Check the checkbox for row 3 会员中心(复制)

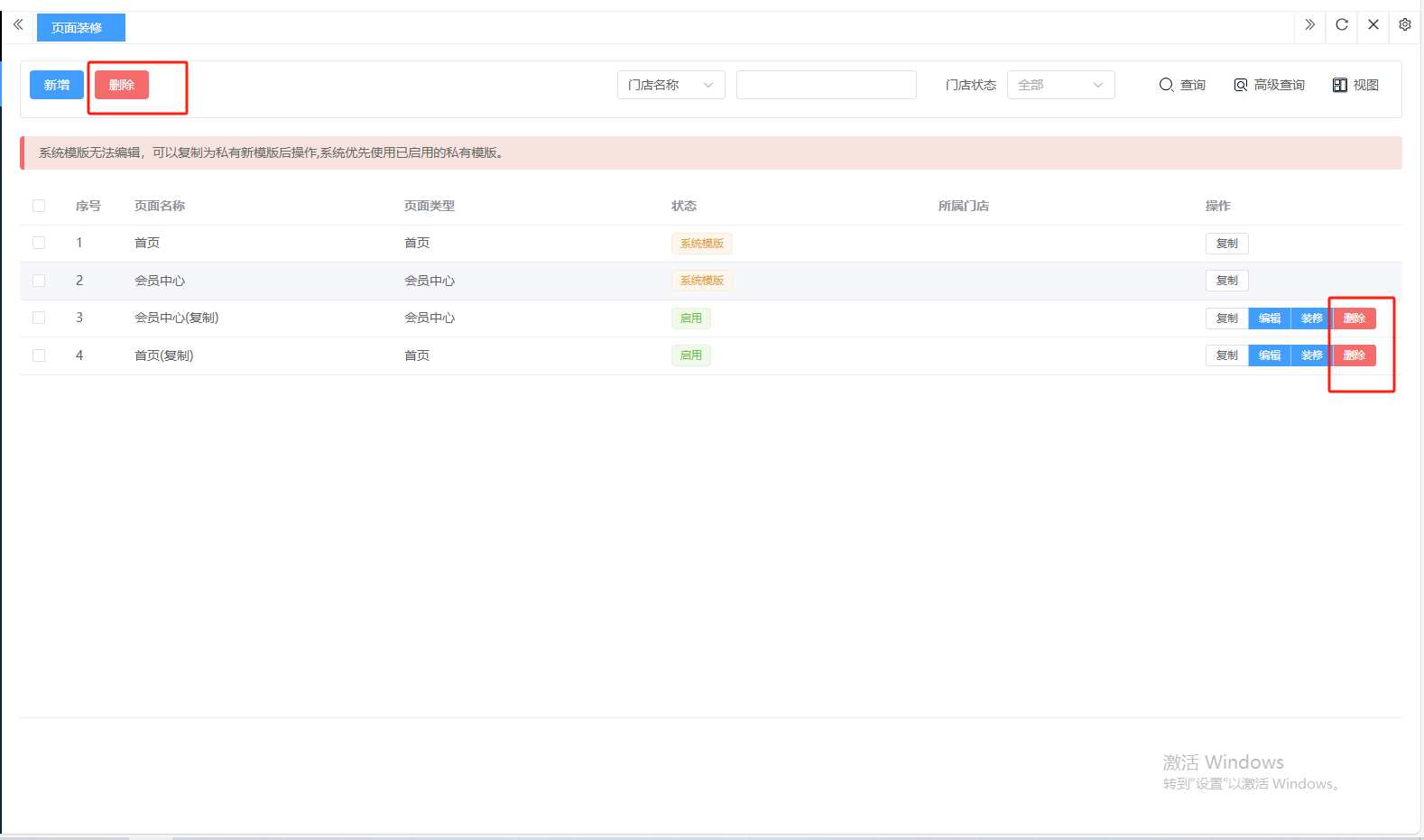point(39,318)
